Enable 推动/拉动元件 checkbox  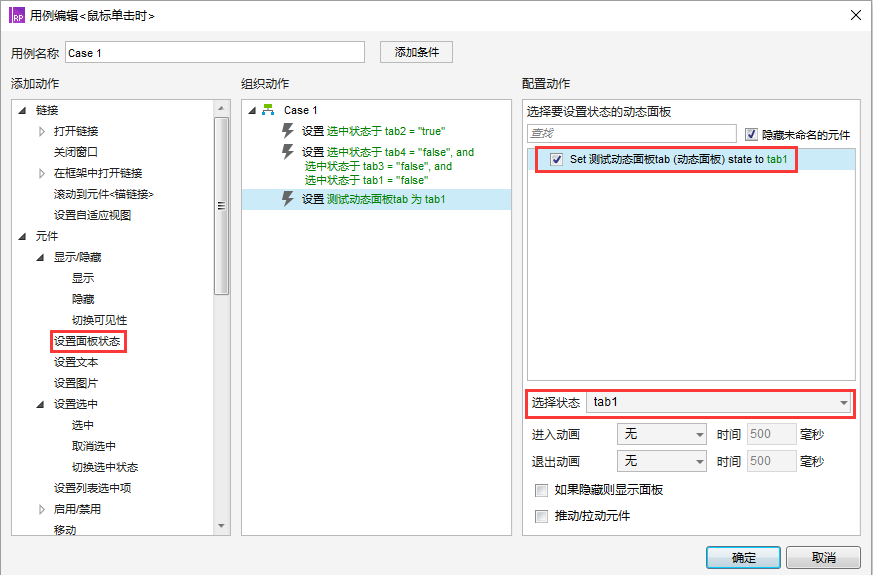(x=541, y=516)
